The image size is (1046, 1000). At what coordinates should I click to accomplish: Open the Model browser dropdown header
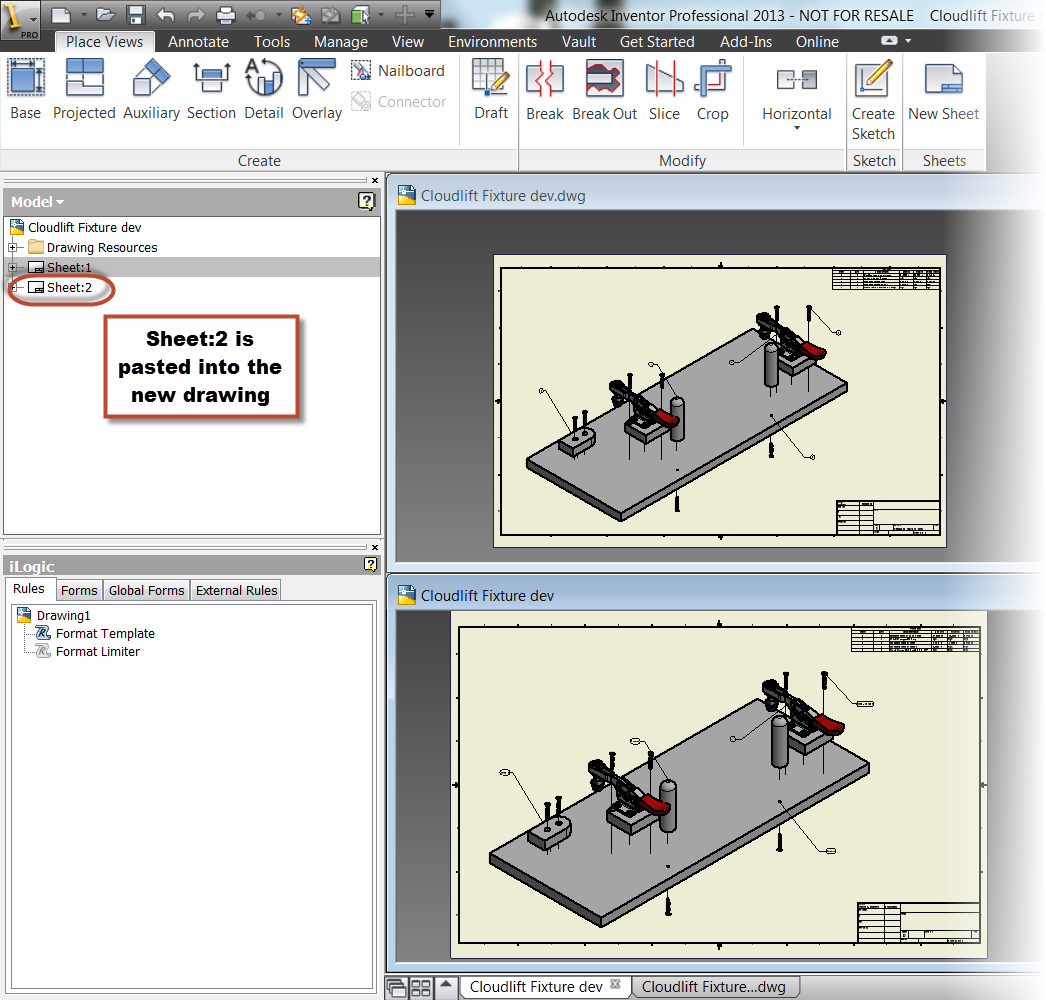37,201
